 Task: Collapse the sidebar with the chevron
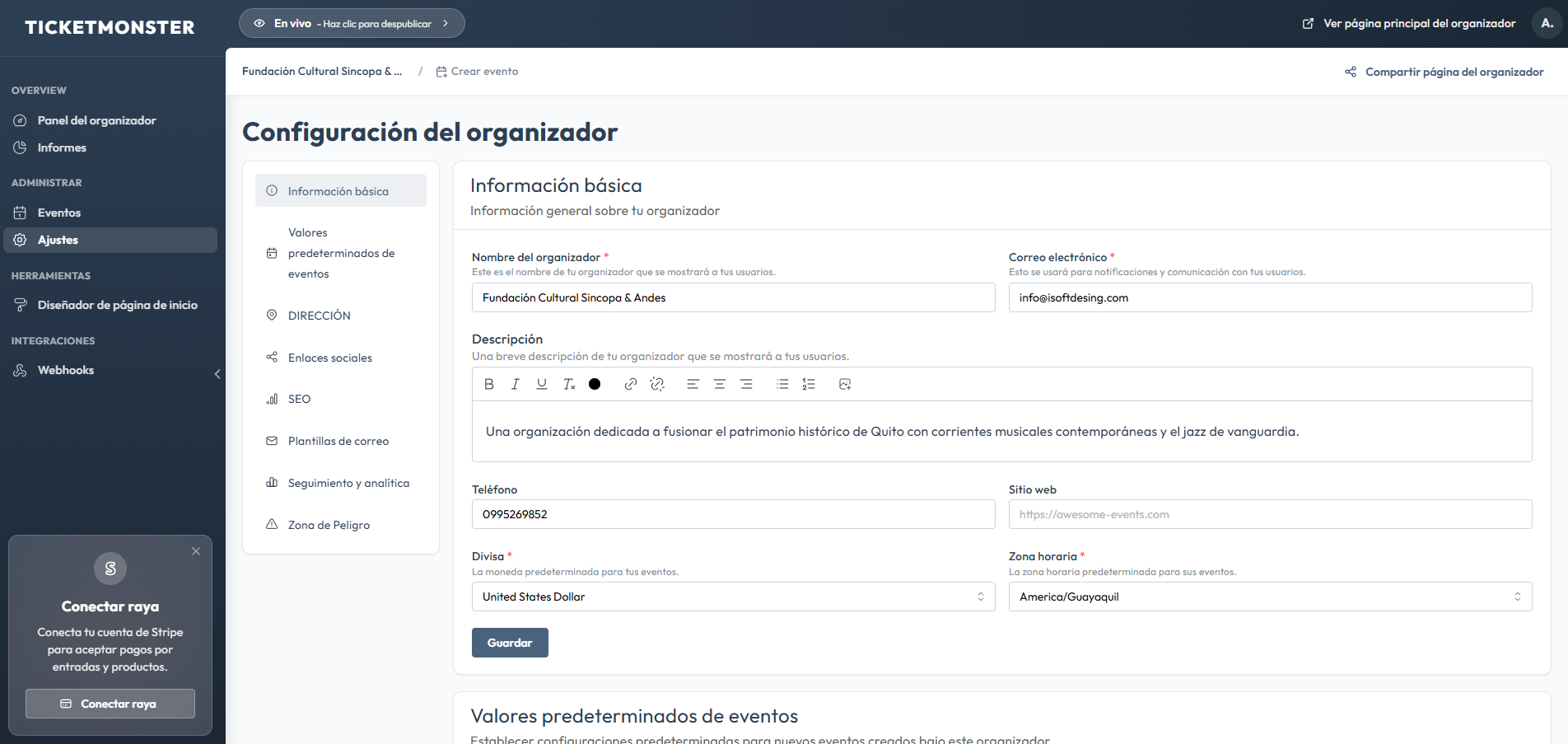click(x=217, y=374)
